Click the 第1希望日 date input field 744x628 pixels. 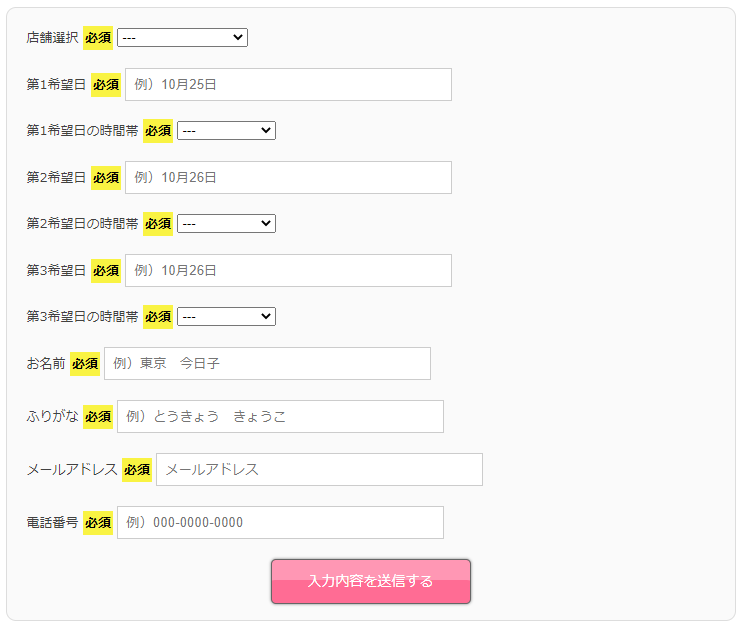click(288, 84)
